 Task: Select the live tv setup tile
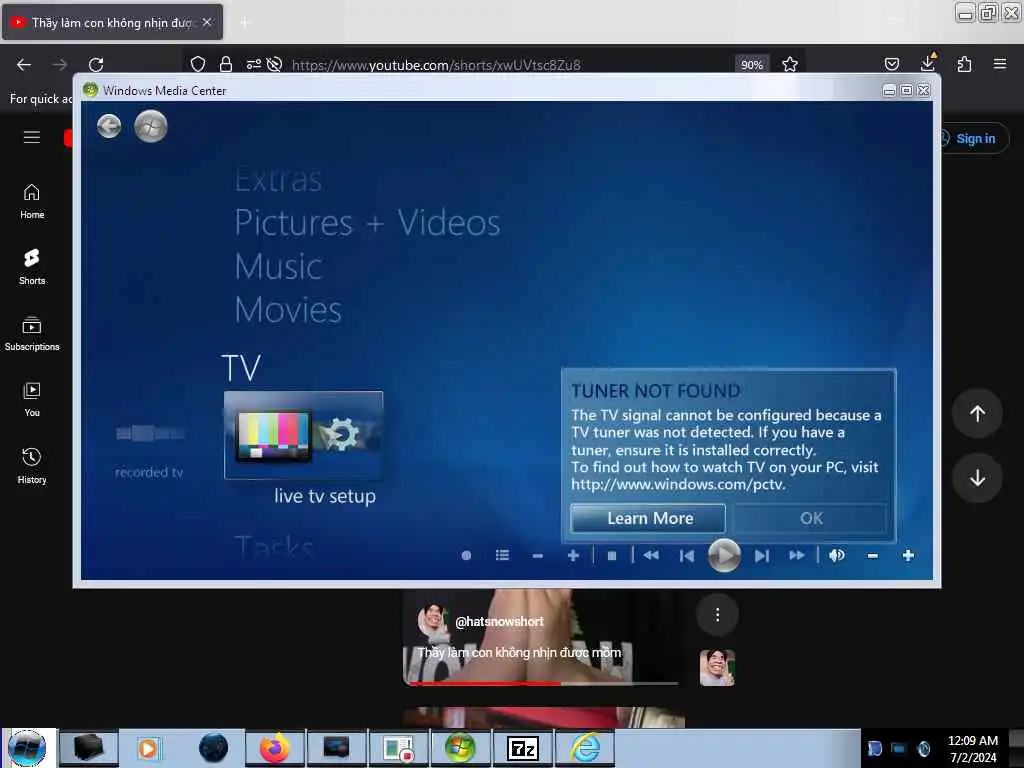point(304,436)
